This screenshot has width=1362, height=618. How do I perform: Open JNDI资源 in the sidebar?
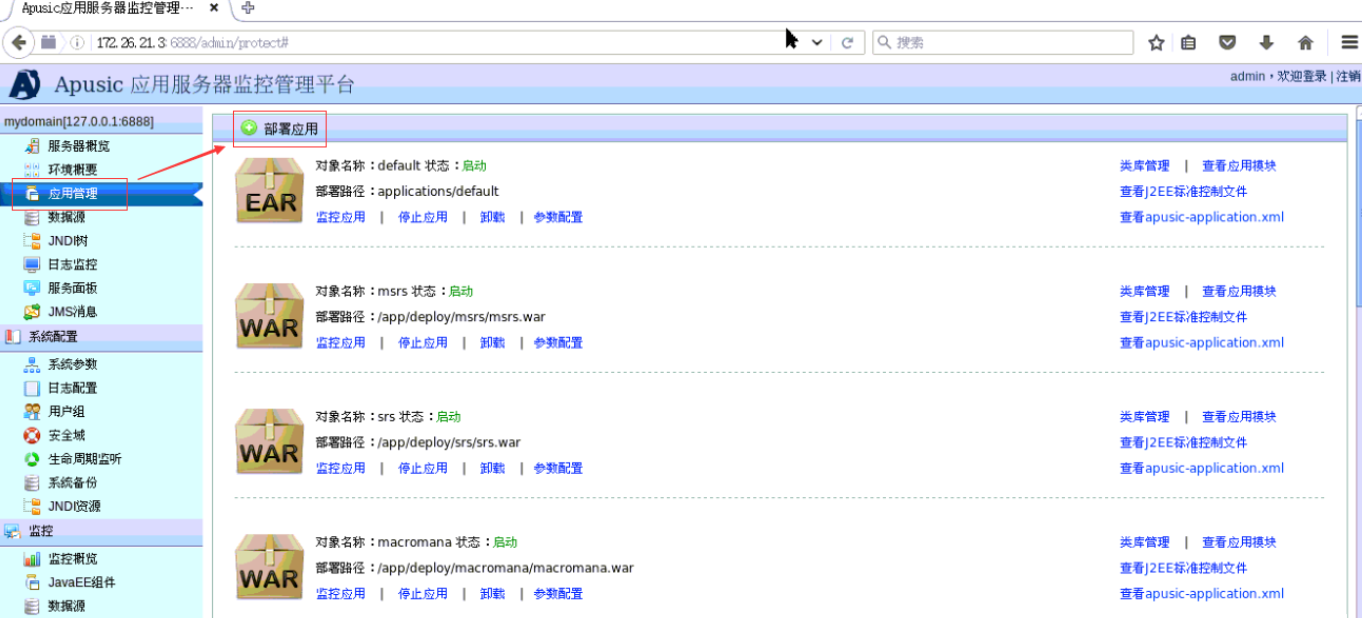tap(74, 507)
